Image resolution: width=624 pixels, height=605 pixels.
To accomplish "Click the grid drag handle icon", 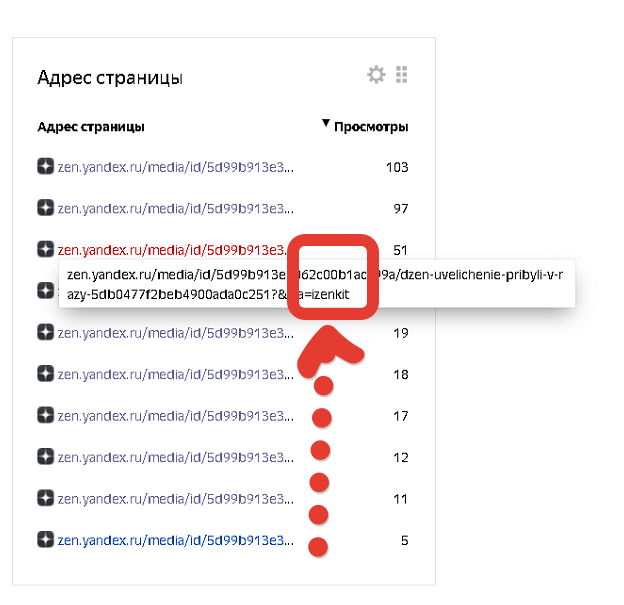I will [402, 74].
